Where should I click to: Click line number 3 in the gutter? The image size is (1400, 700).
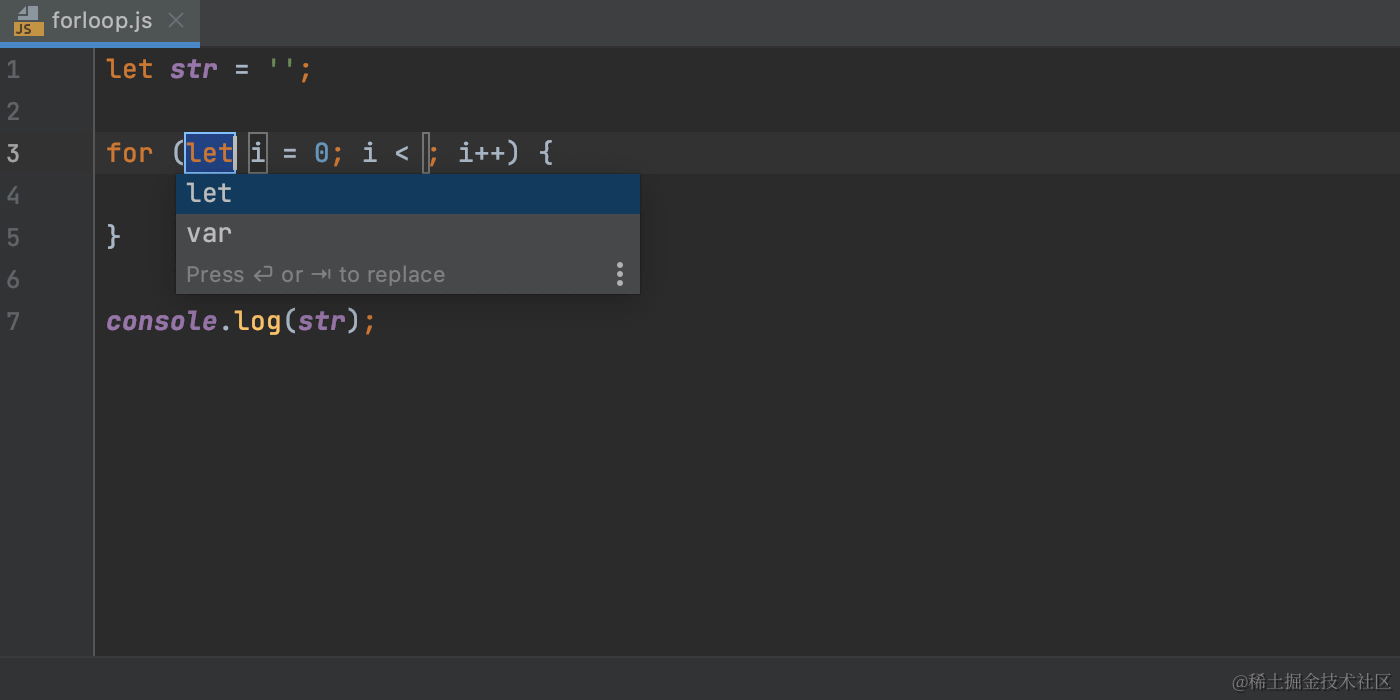(14, 152)
